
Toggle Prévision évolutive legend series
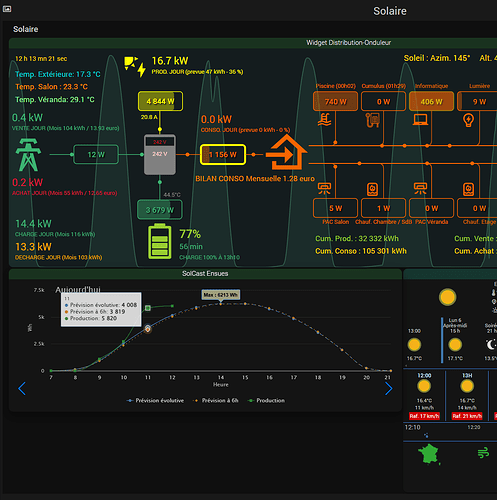point(155,400)
